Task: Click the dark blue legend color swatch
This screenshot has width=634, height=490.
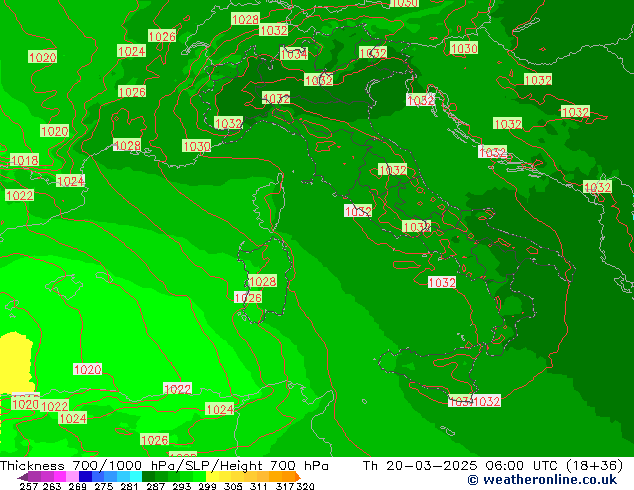Action: pyautogui.click(x=85, y=476)
